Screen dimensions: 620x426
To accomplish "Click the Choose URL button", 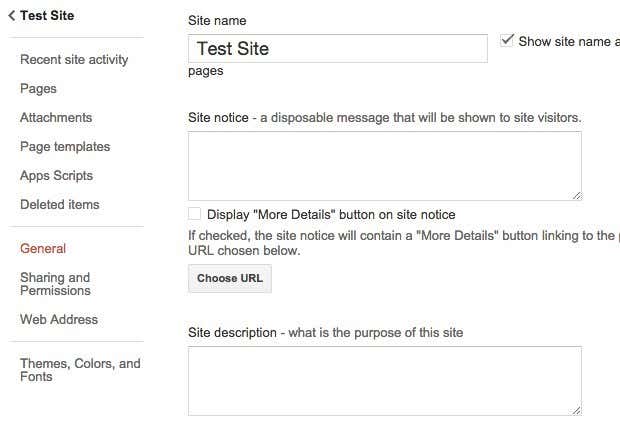I will coord(230,278).
